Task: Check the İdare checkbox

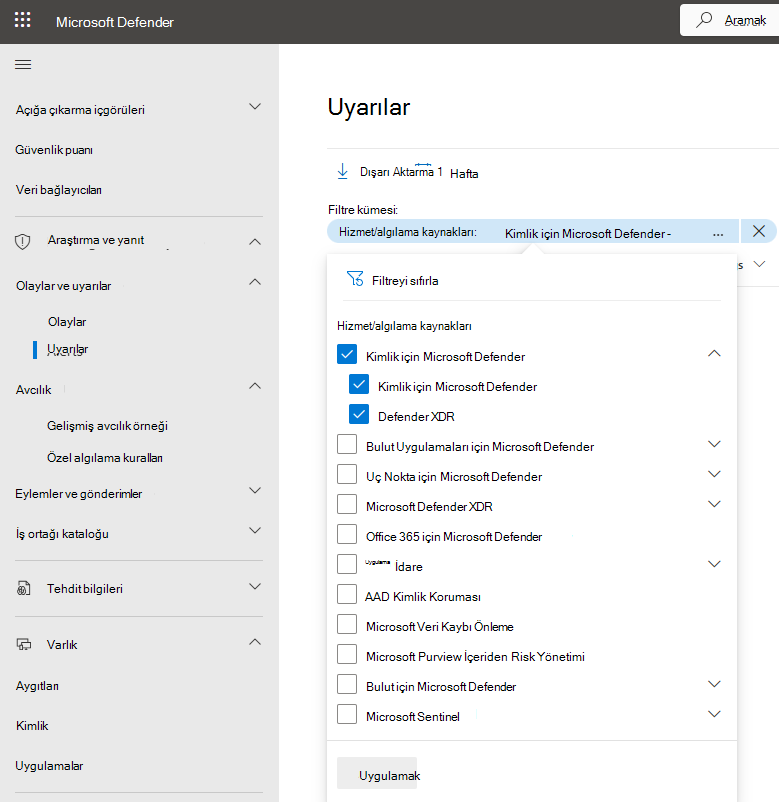Action: point(347,564)
